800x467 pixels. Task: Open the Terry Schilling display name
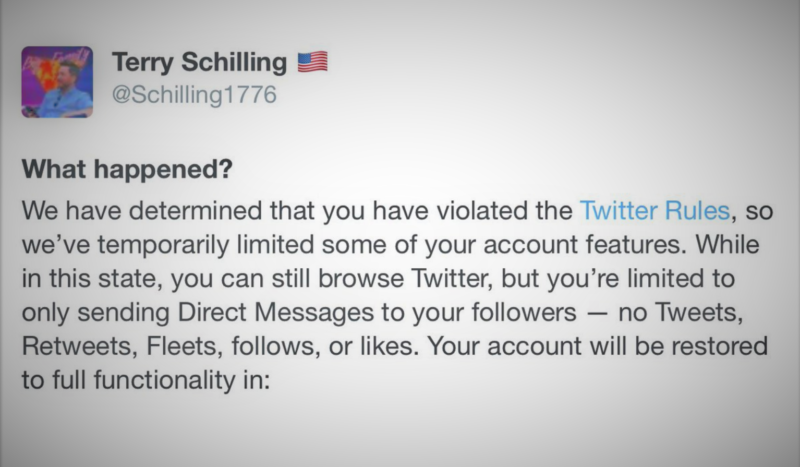[x=199, y=62]
